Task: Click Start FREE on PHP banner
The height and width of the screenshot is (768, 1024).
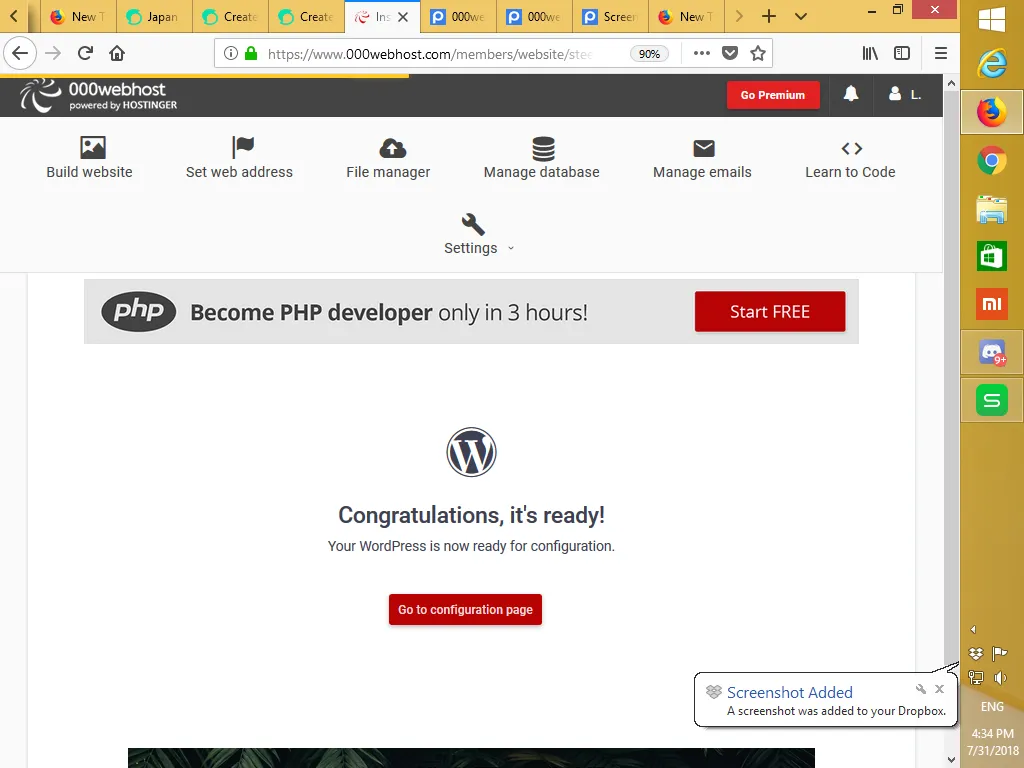Action: point(769,312)
